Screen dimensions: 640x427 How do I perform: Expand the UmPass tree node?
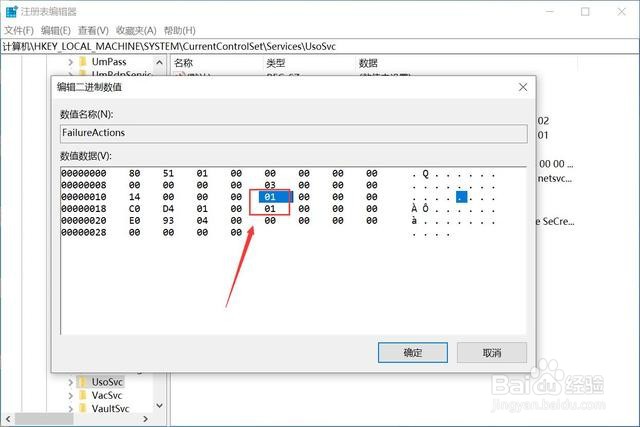point(71,62)
